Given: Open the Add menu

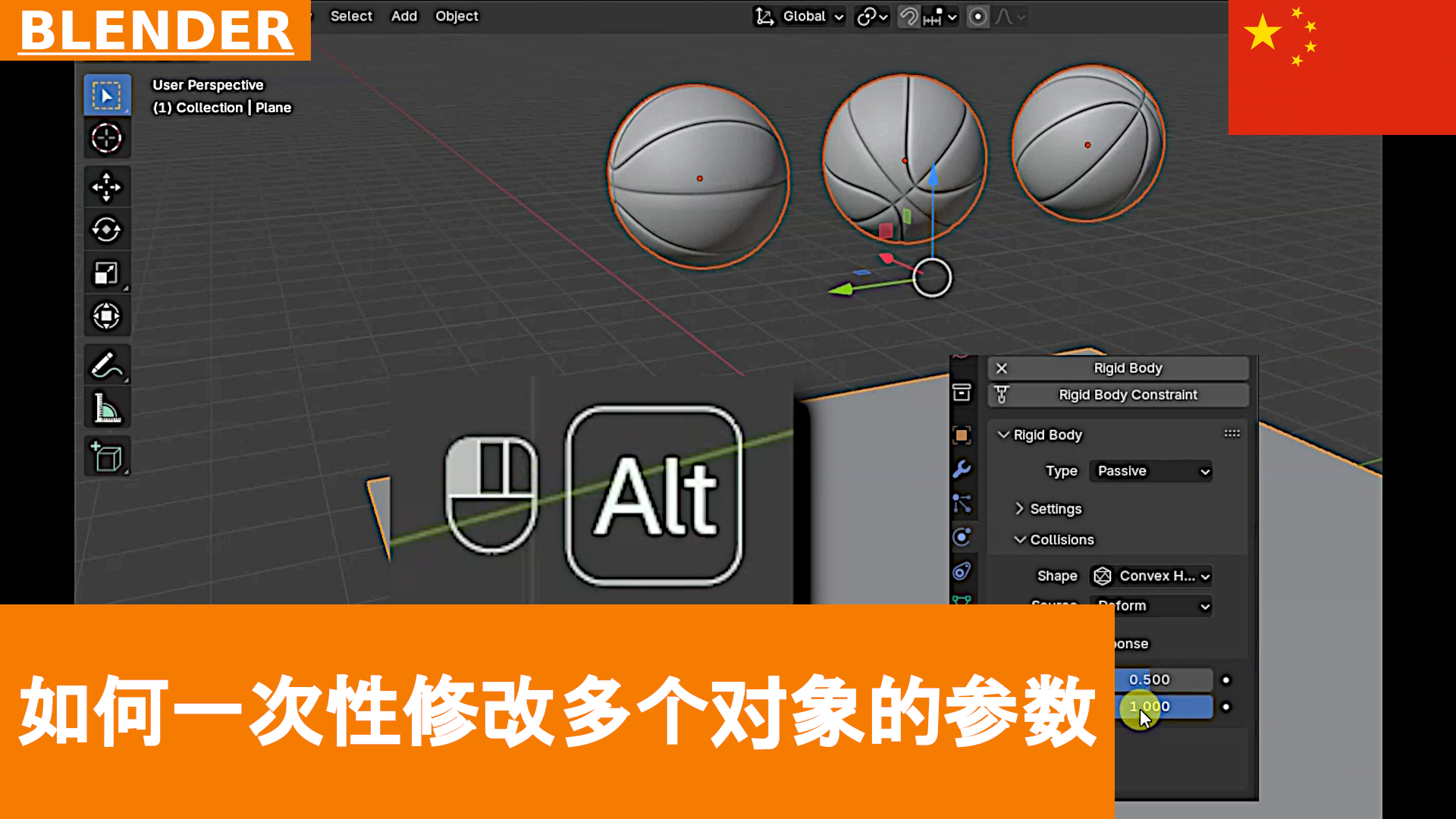Looking at the screenshot, I should pos(404,16).
